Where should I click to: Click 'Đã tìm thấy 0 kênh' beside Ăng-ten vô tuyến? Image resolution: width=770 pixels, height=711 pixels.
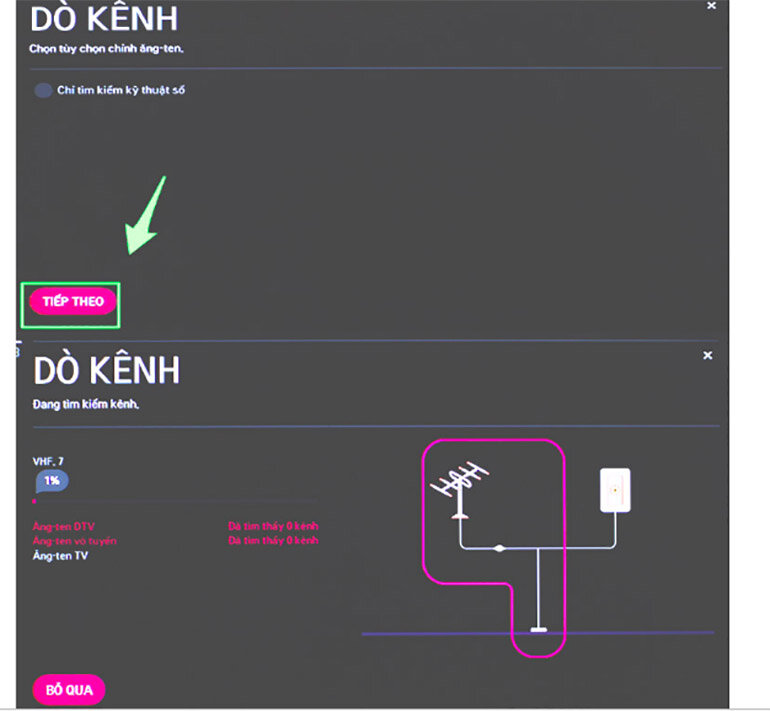(x=273, y=540)
